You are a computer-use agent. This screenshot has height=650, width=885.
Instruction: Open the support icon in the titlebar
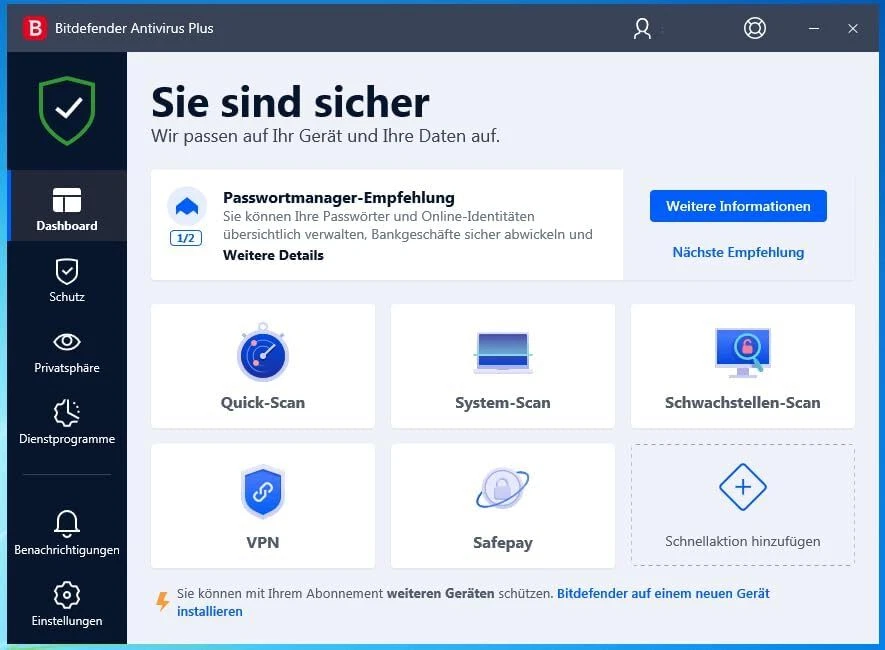754,28
